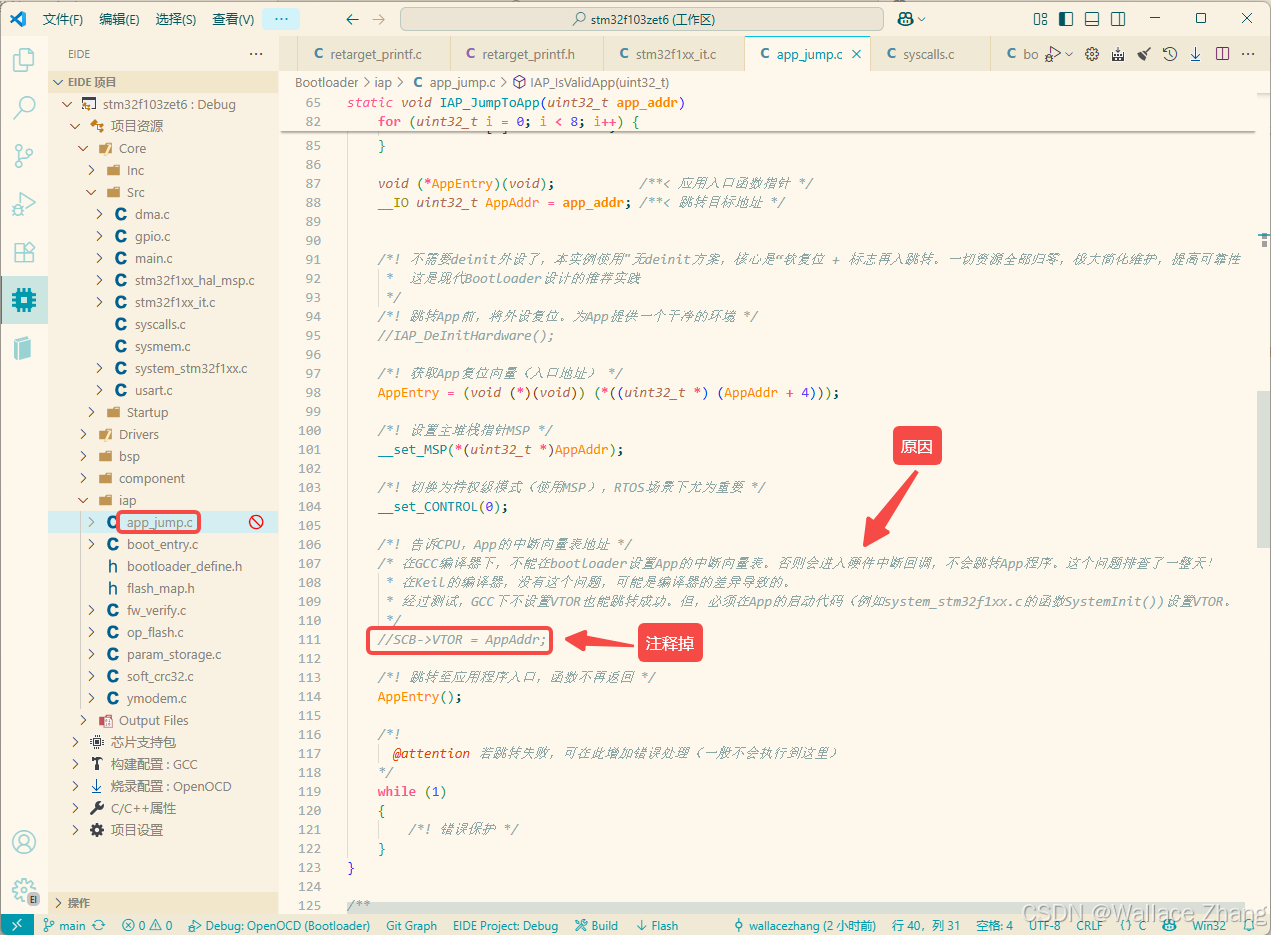Open the Search view in activity bar
Screen dimensions: 1271x935
[x=23, y=108]
